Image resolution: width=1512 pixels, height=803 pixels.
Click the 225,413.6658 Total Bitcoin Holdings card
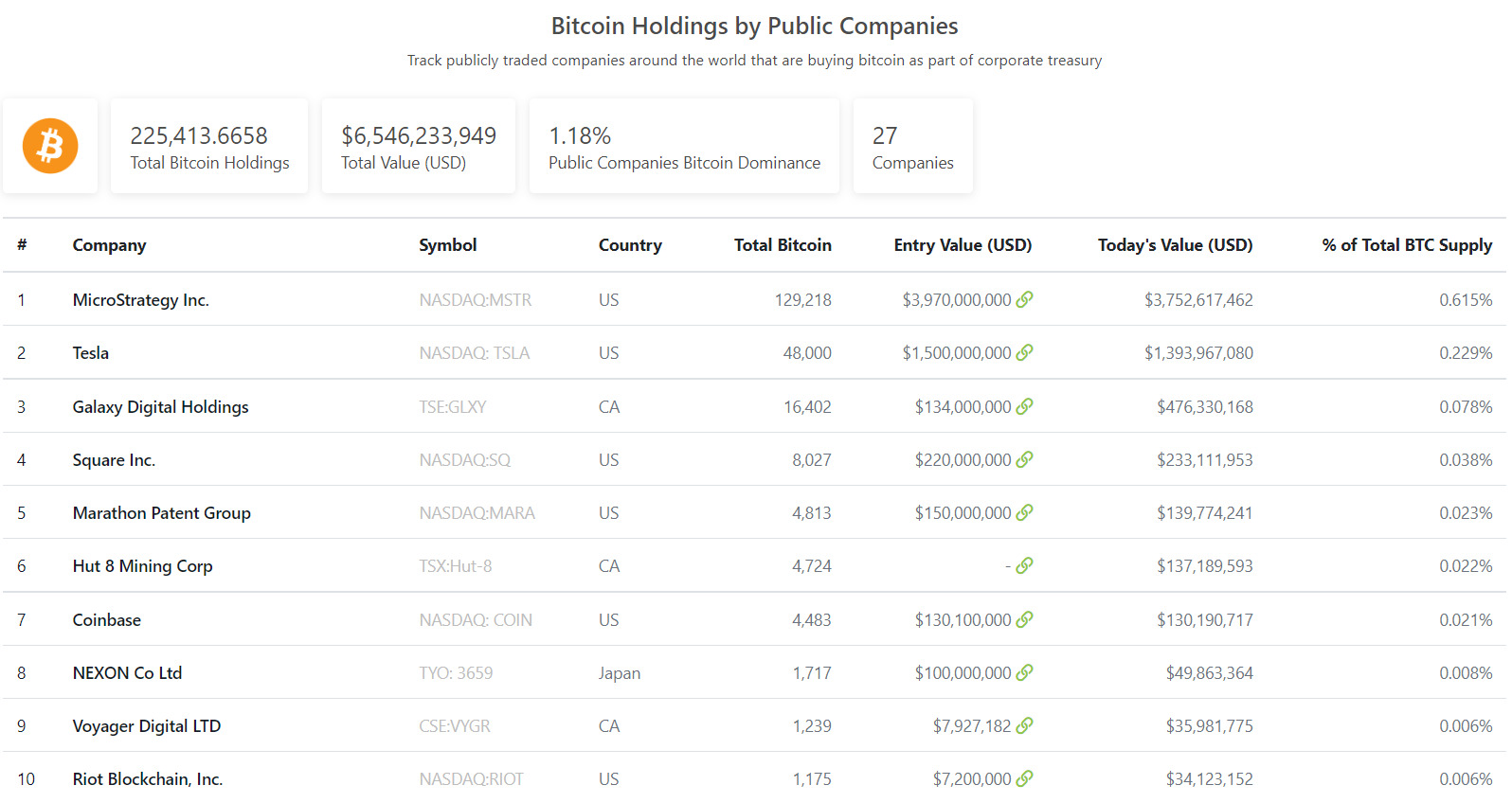209,146
